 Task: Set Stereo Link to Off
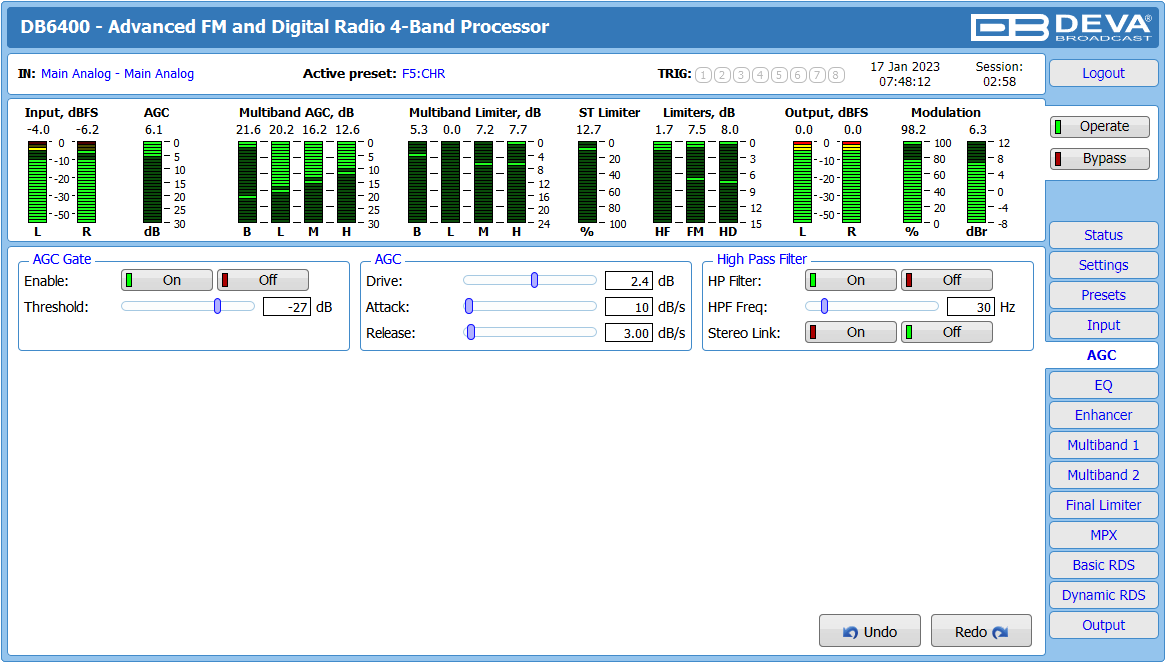tap(947, 332)
